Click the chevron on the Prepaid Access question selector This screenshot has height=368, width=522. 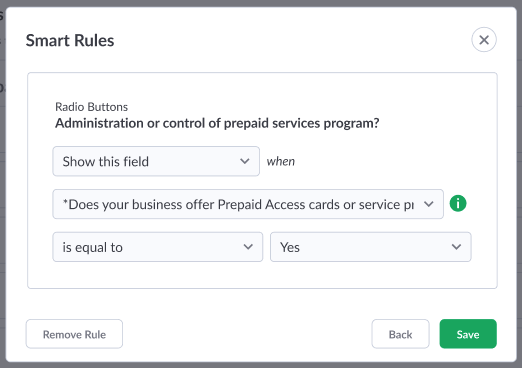[429, 204]
